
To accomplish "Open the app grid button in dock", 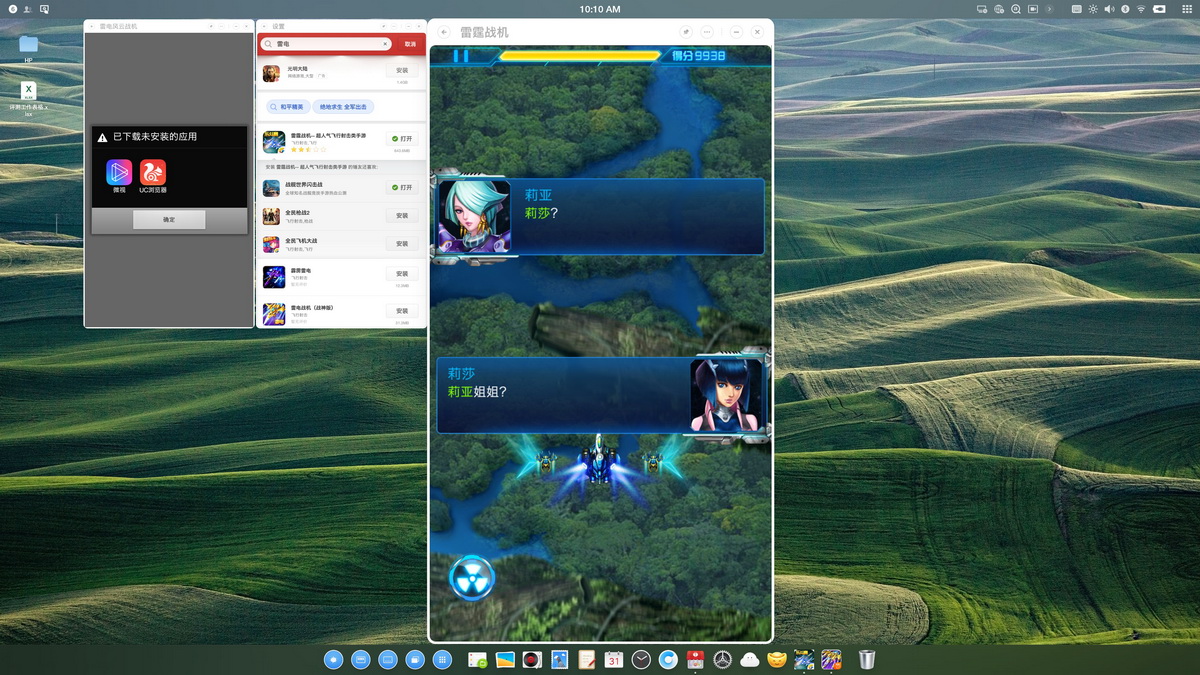I will (442, 660).
